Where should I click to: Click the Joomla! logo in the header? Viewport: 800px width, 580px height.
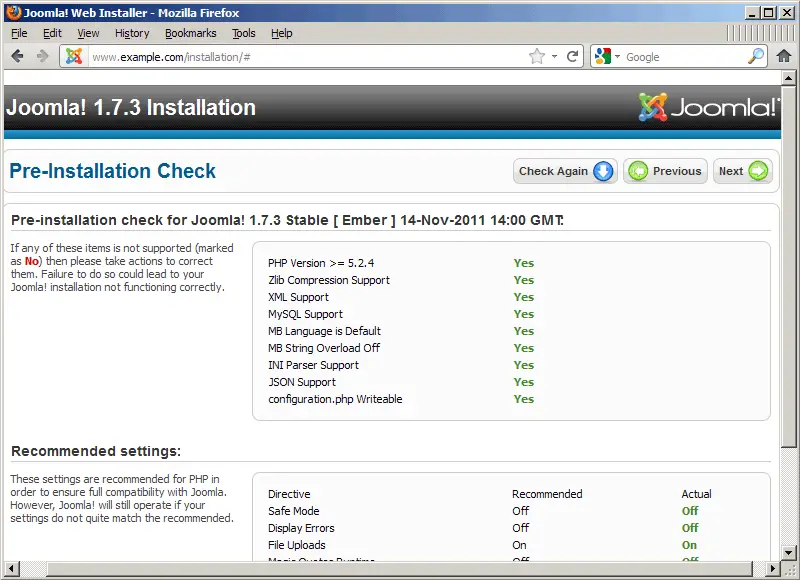[x=709, y=107]
